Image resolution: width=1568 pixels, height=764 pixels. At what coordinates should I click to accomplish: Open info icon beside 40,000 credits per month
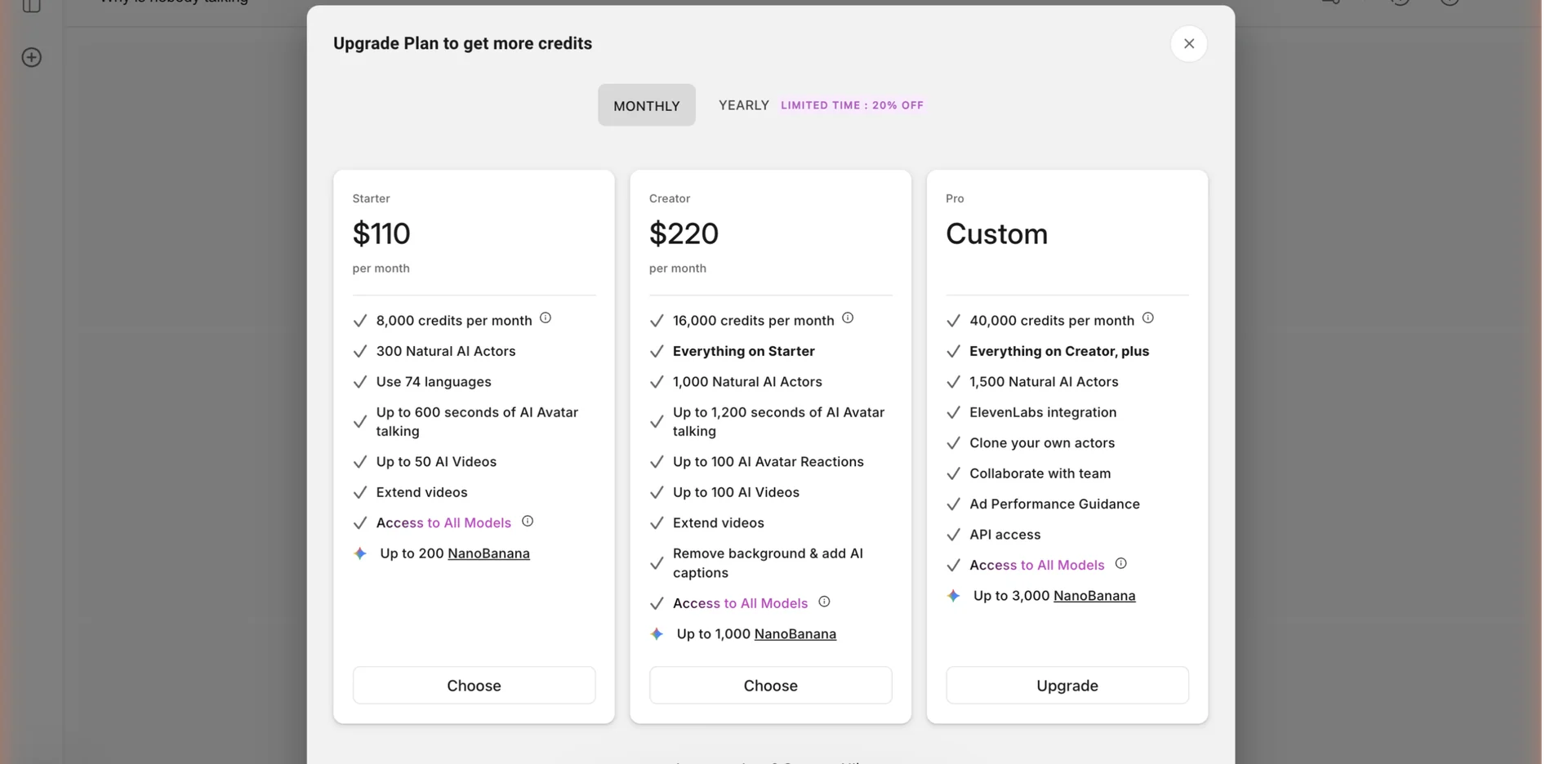(x=1147, y=318)
